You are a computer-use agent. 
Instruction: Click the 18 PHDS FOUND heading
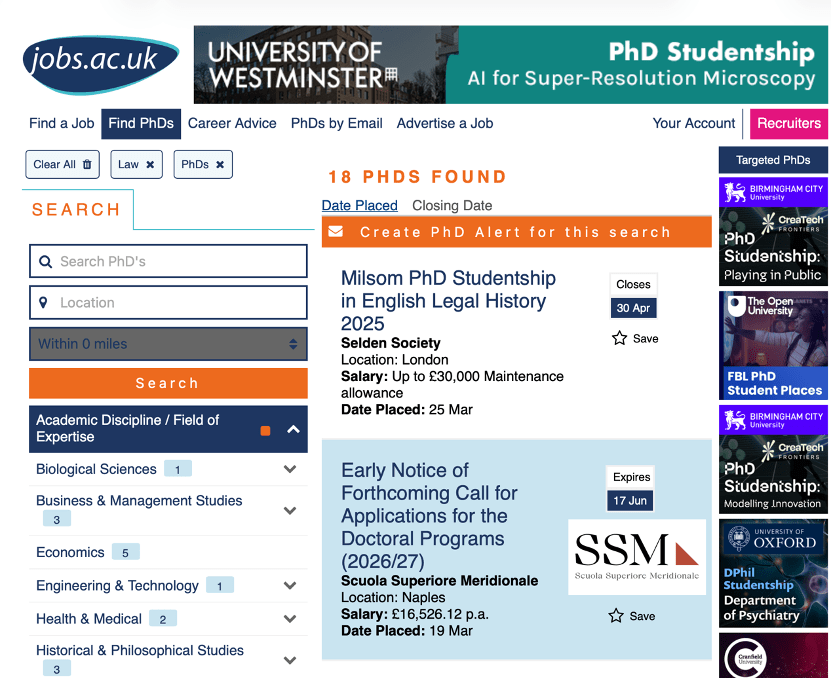[x=418, y=177]
